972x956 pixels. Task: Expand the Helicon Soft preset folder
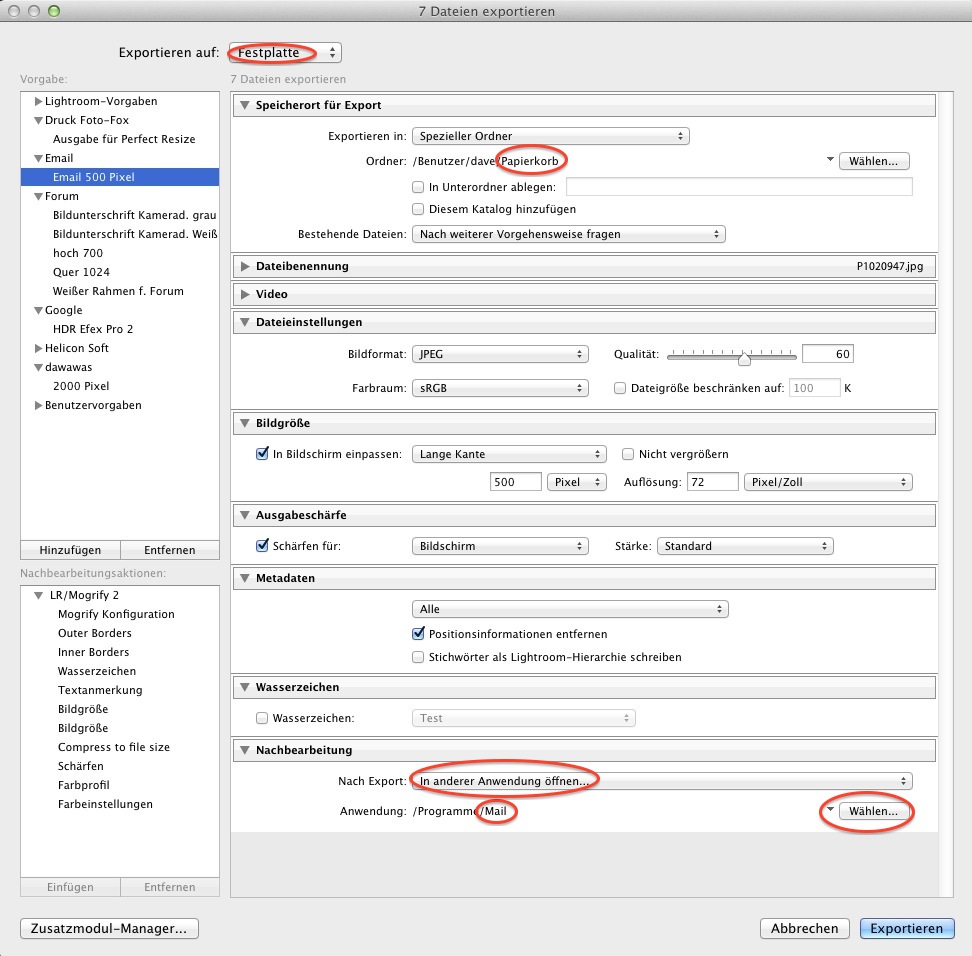(x=38, y=349)
